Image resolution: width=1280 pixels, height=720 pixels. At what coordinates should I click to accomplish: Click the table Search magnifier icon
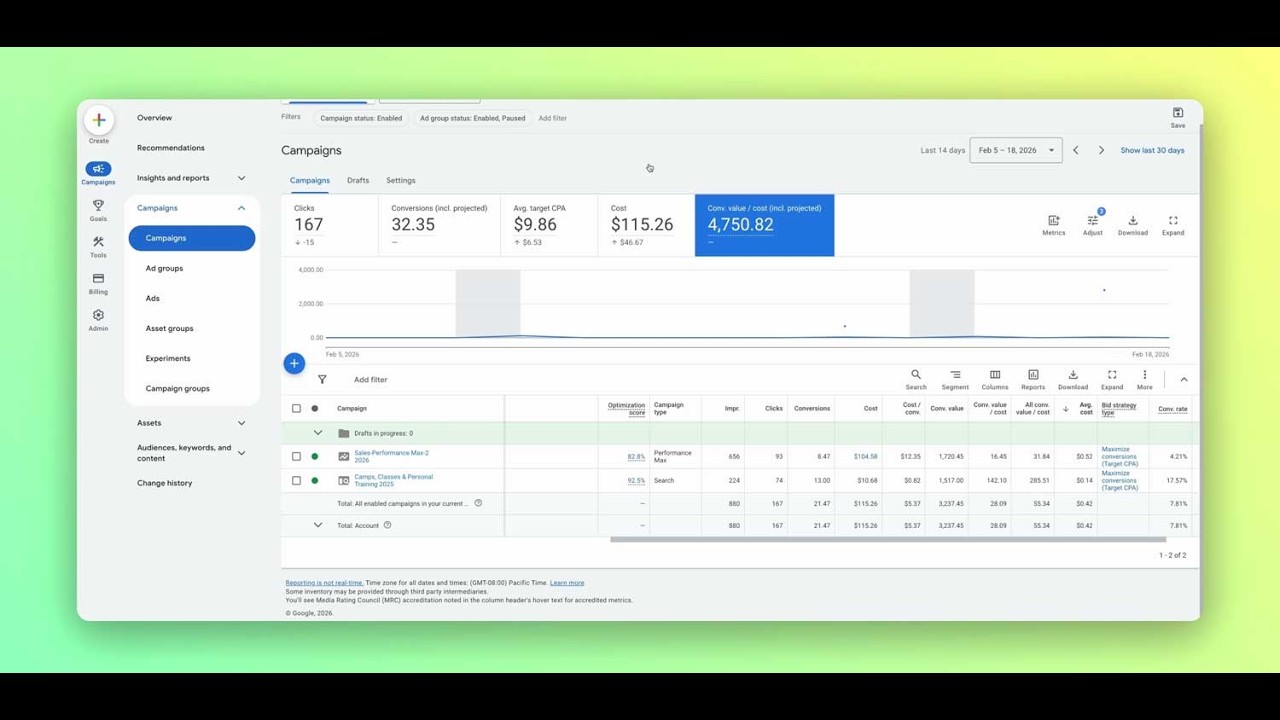click(916, 375)
